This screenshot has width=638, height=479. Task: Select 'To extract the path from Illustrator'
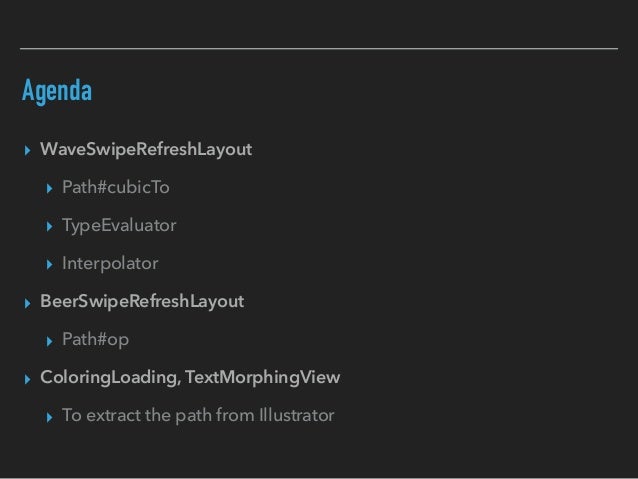pyautogui.click(x=198, y=416)
